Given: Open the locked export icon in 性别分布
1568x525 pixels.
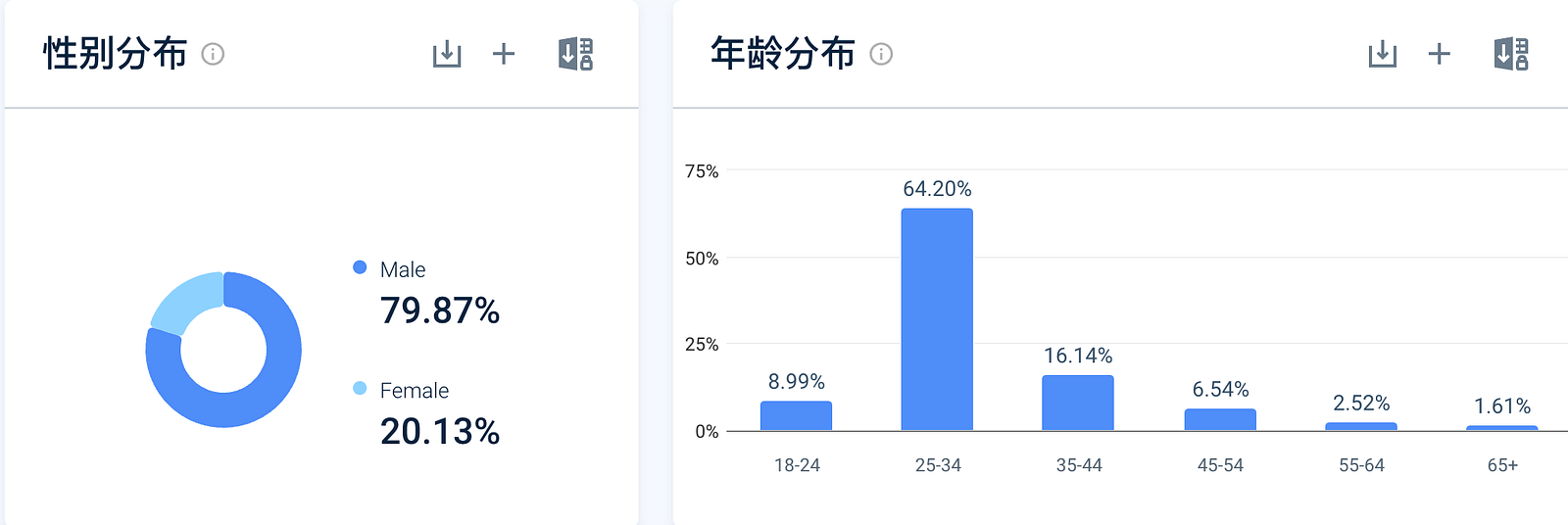Looking at the screenshot, I should (x=575, y=54).
